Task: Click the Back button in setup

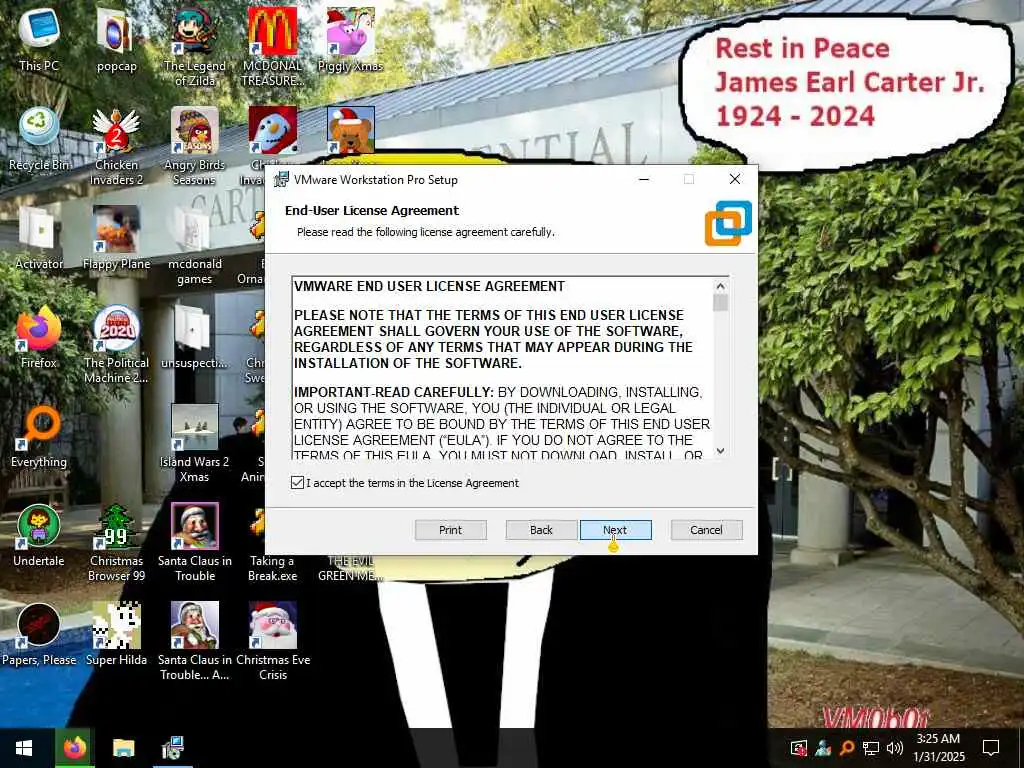Action: [541, 530]
